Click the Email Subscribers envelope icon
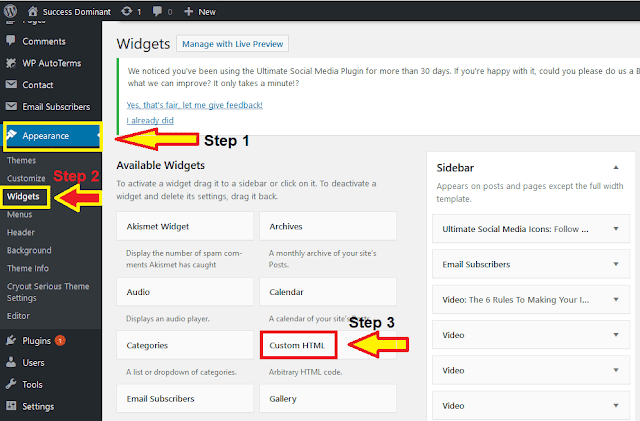This screenshot has height=421, width=640. click(x=11, y=106)
